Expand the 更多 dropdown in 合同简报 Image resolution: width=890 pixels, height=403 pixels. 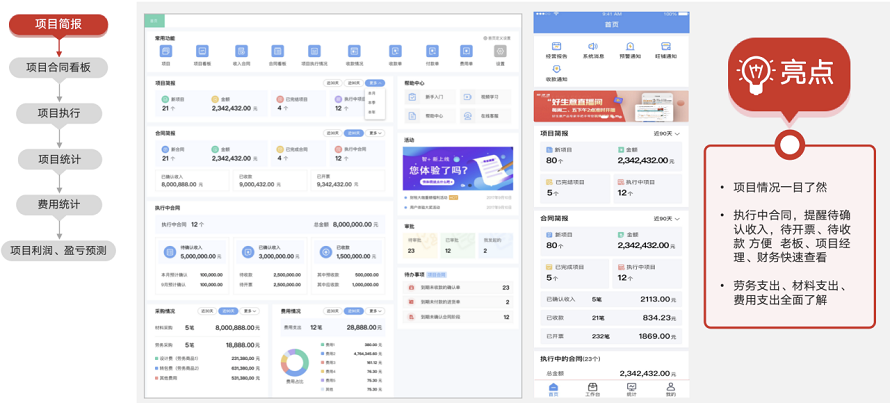[375, 133]
